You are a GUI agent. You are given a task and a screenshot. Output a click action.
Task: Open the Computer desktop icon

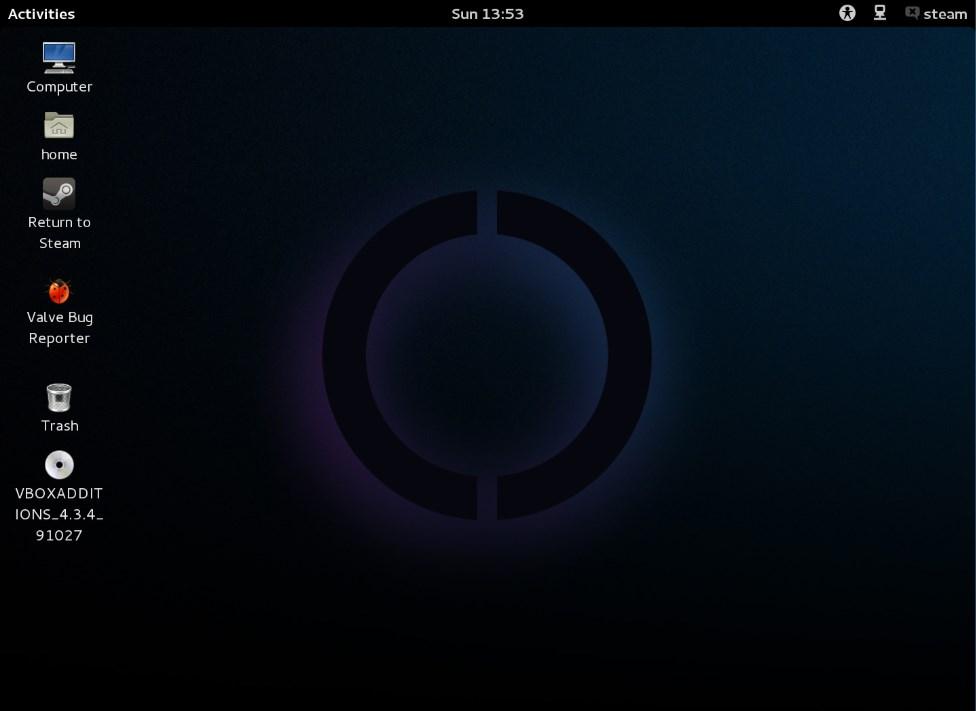coord(59,57)
